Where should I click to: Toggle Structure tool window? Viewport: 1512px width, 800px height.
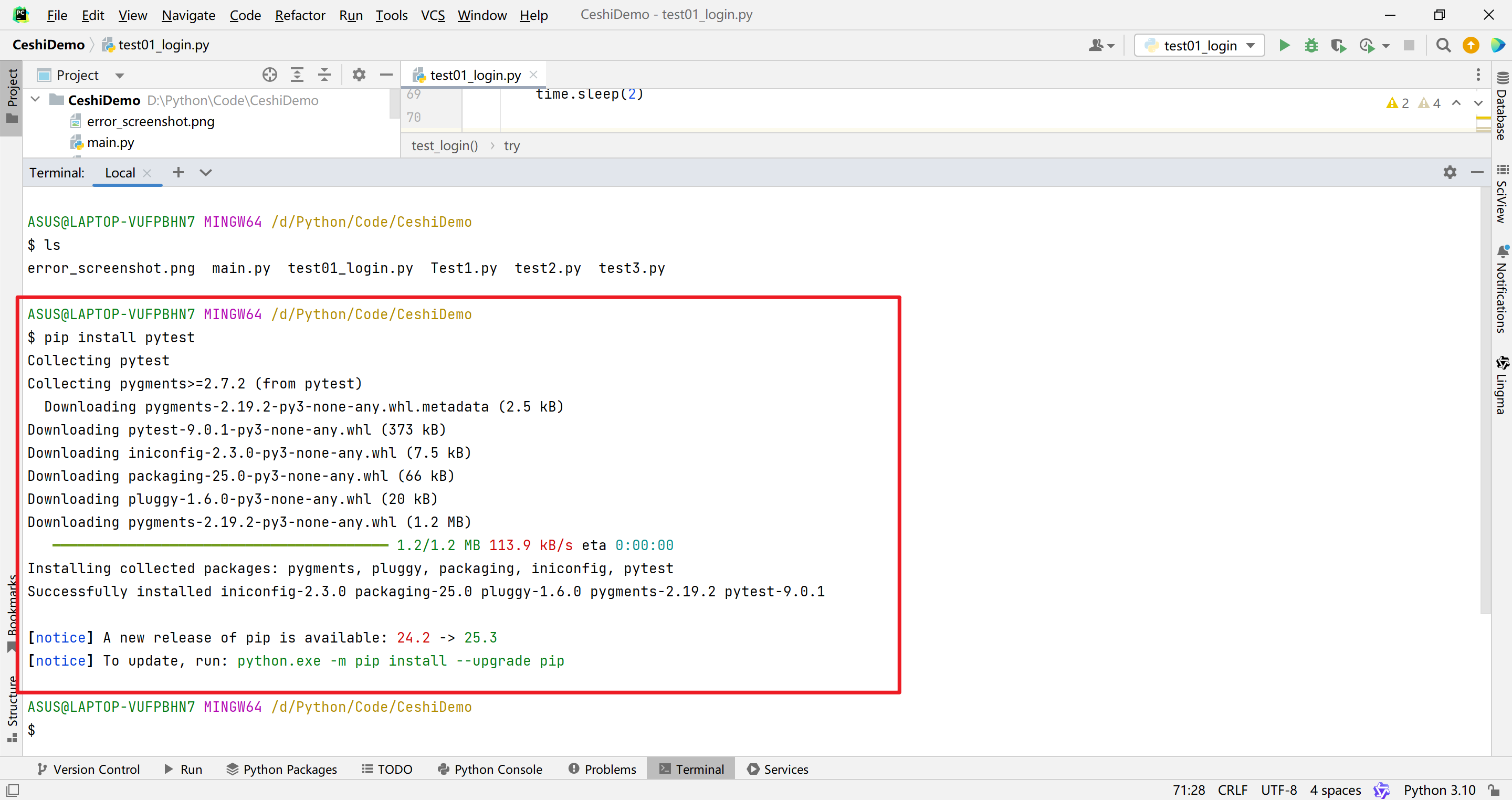pos(12,709)
